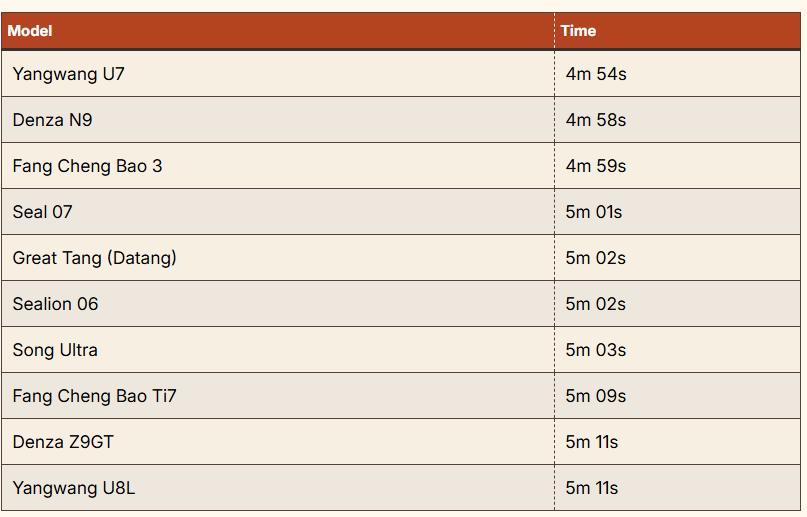Click the Fang Cheng Bao Ti7 cell
The image size is (807, 517).
pos(94,396)
